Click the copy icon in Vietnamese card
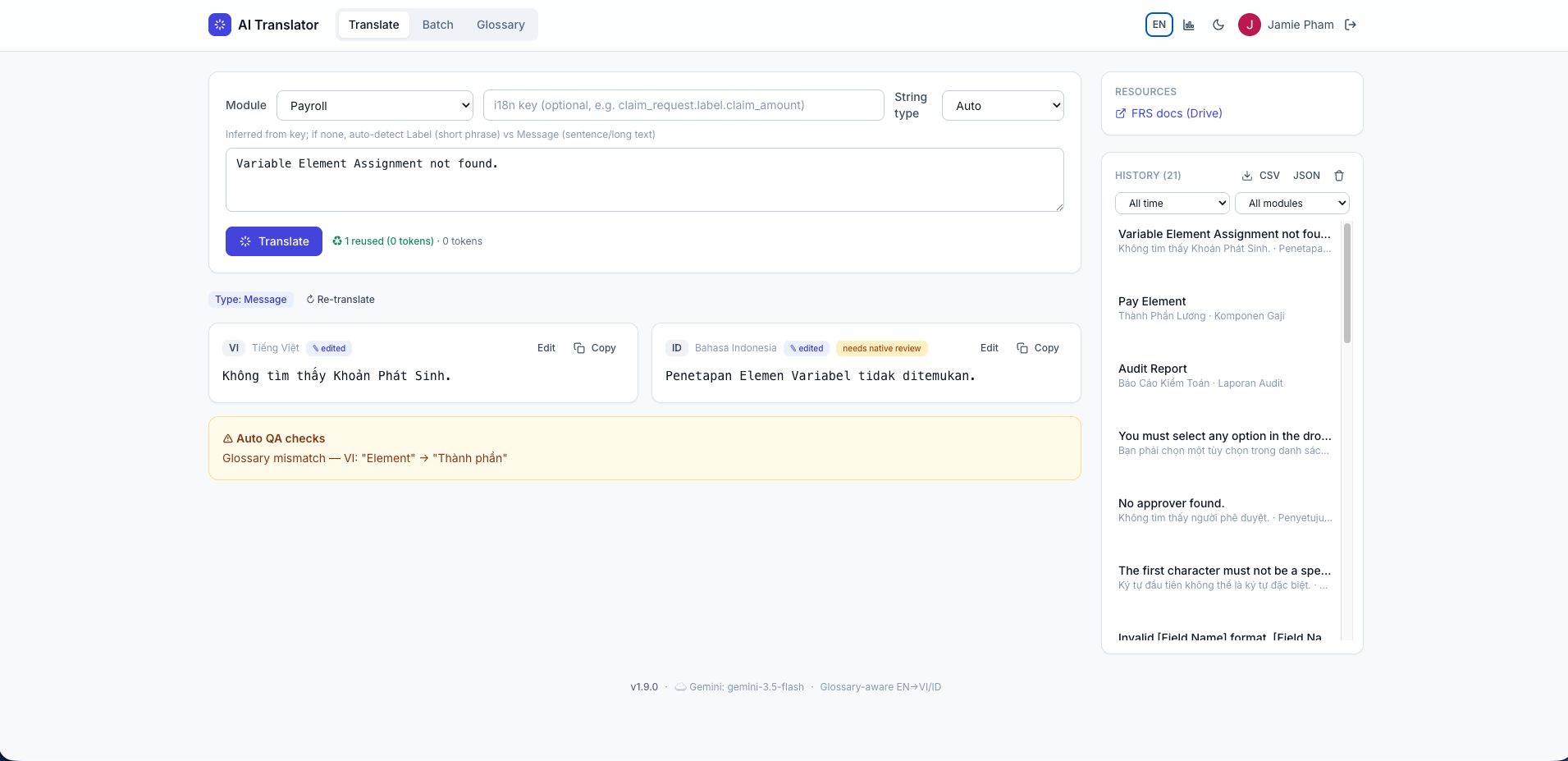Viewport: 1568px width, 761px height. point(579,348)
